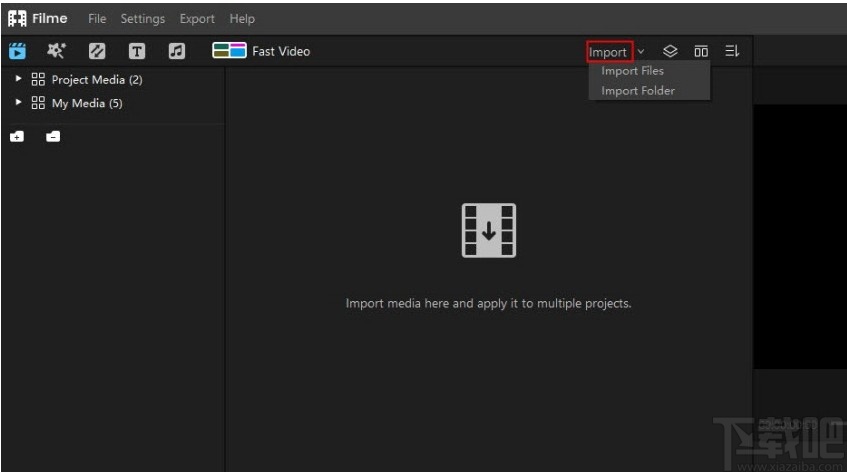Click the Filme logo icon
This screenshot has height=472, width=847.
coord(17,18)
